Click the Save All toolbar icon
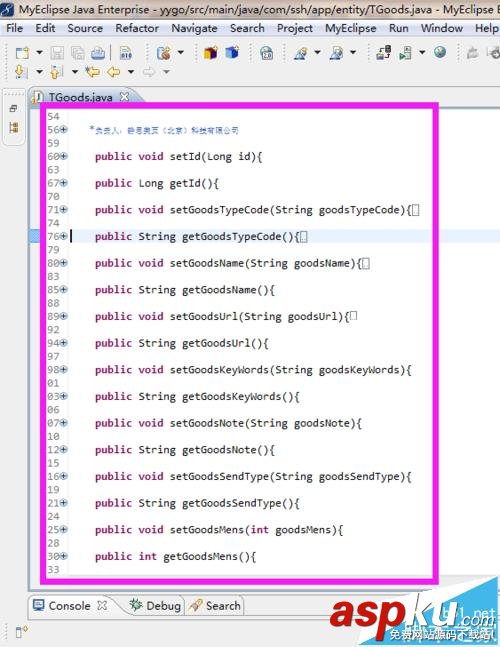 tap(78, 53)
